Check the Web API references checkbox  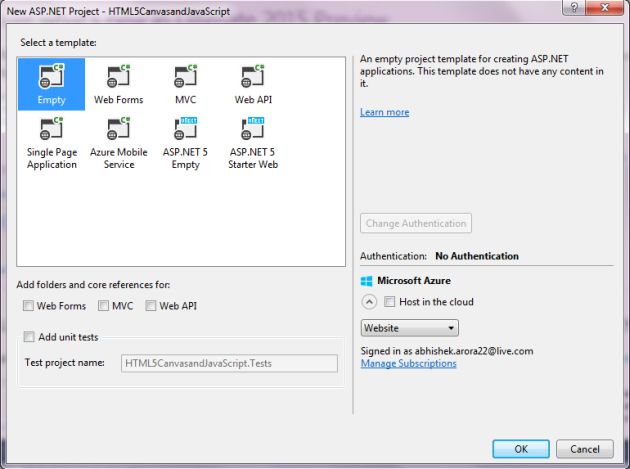tap(151, 306)
